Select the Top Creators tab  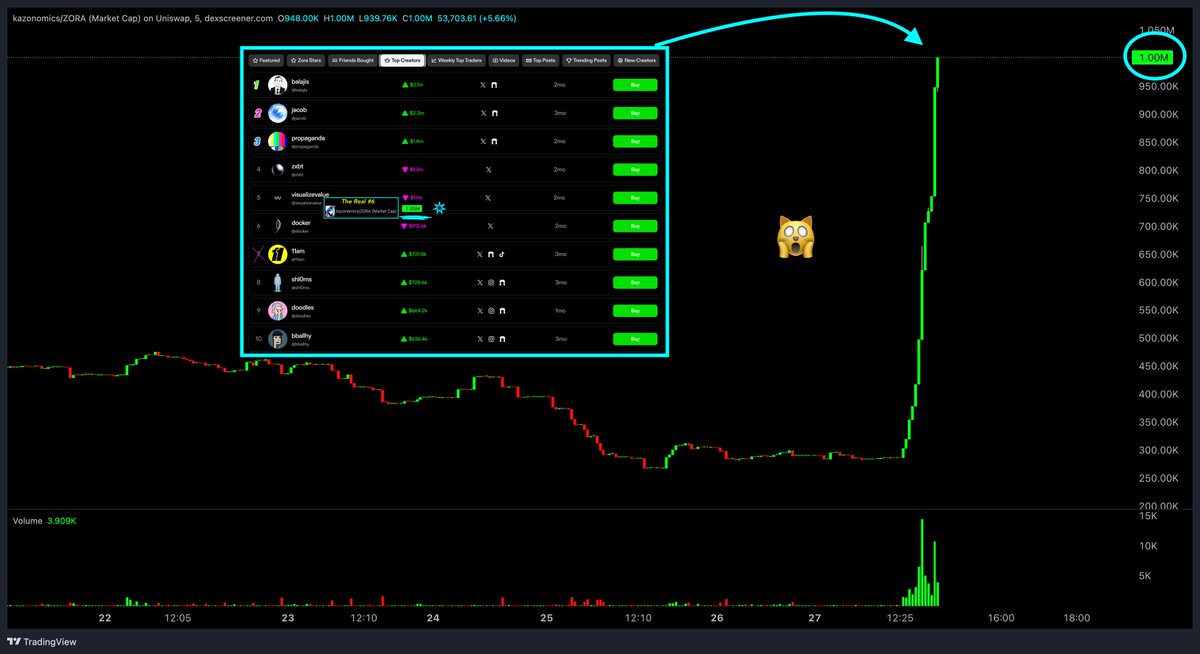click(402, 60)
